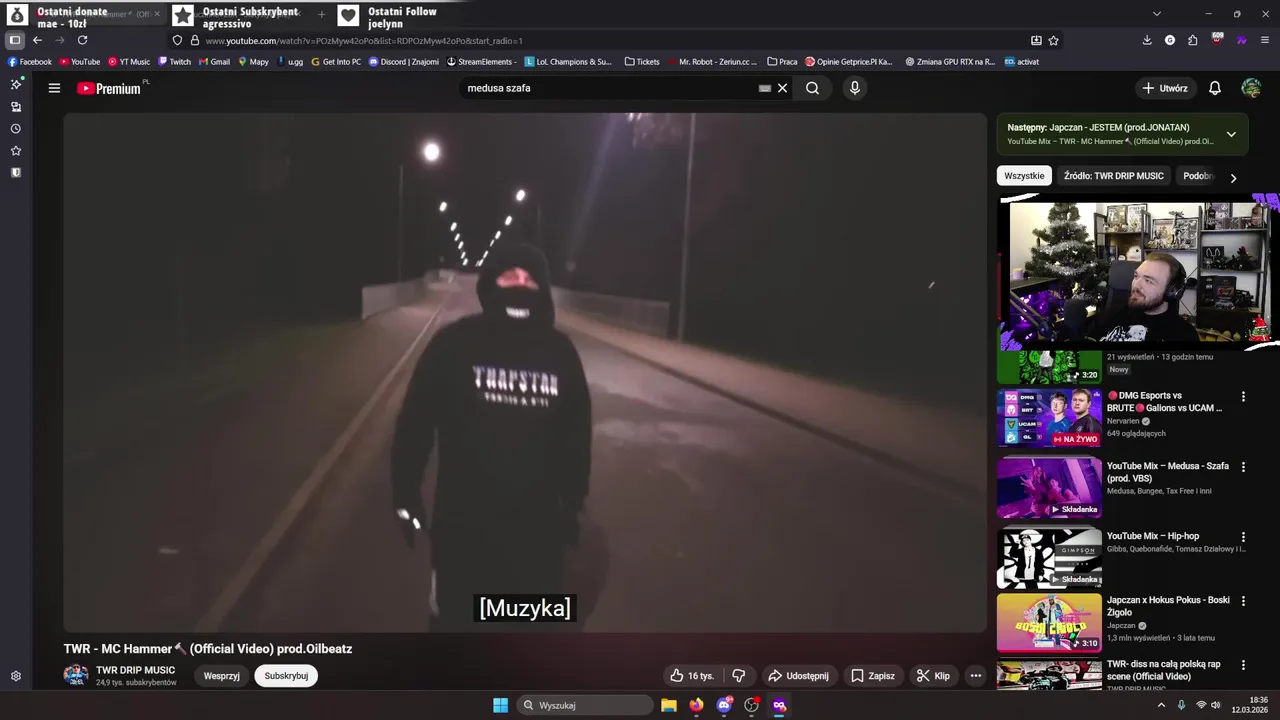Open the Facebook bookmark
This screenshot has height=720, width=1280.
[x=30, y=62]
